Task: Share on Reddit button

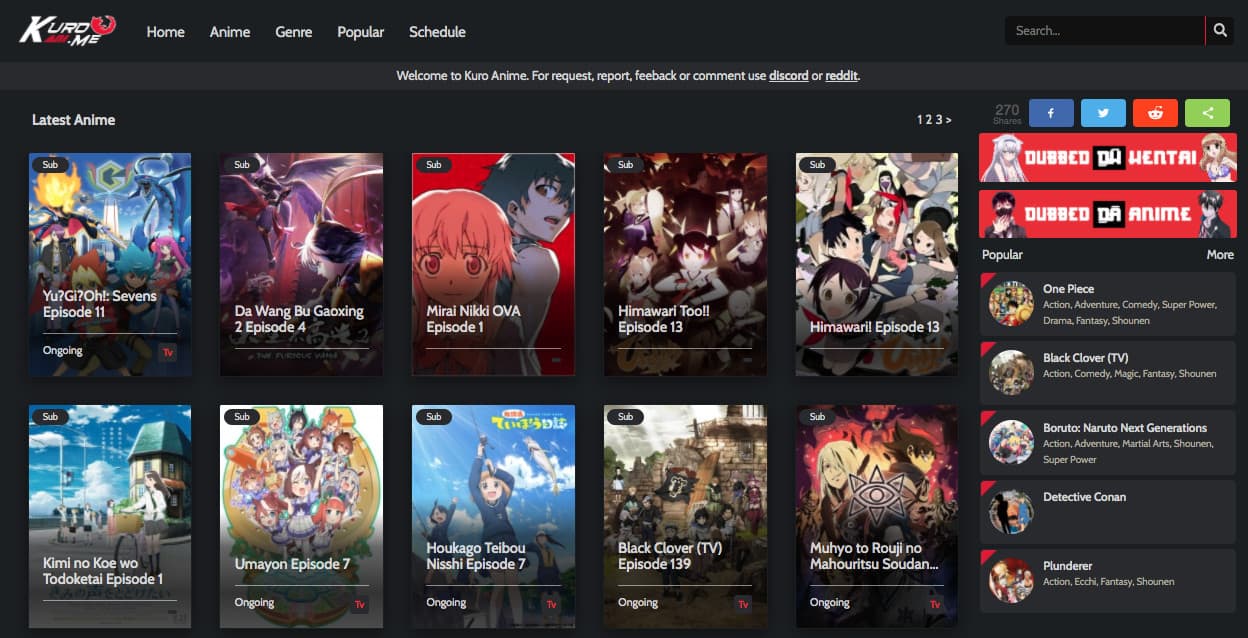Action: click(1155, 113)
